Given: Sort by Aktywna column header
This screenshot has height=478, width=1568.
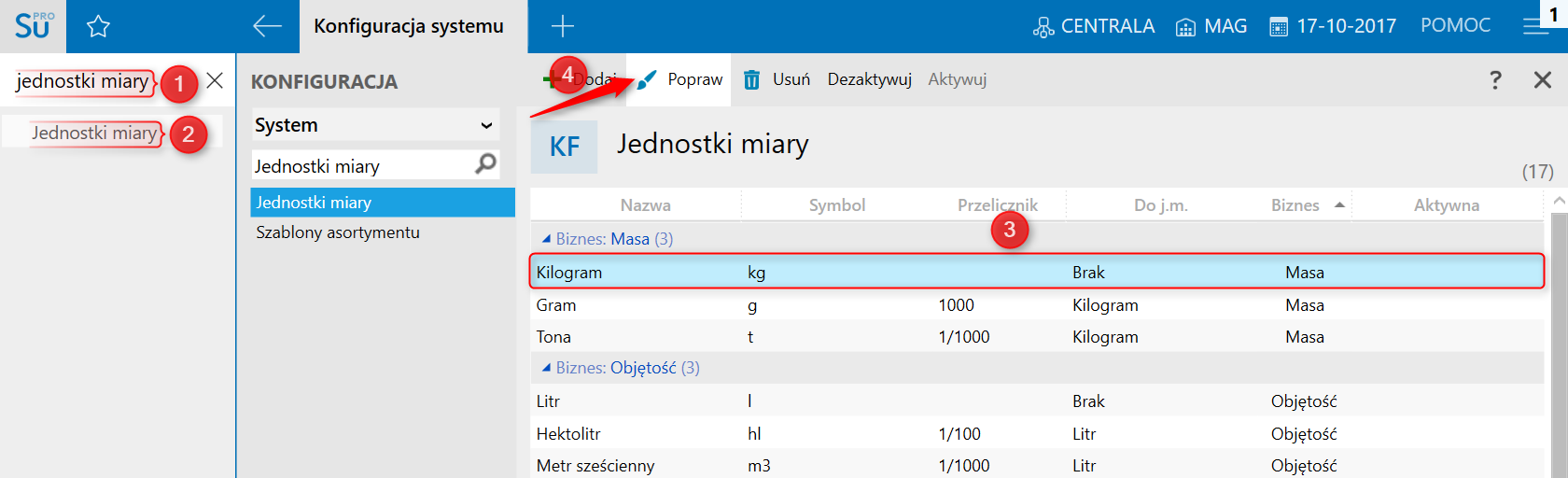Looking at the screenshot, I should pyautogui.click(x=1447, y=205).
